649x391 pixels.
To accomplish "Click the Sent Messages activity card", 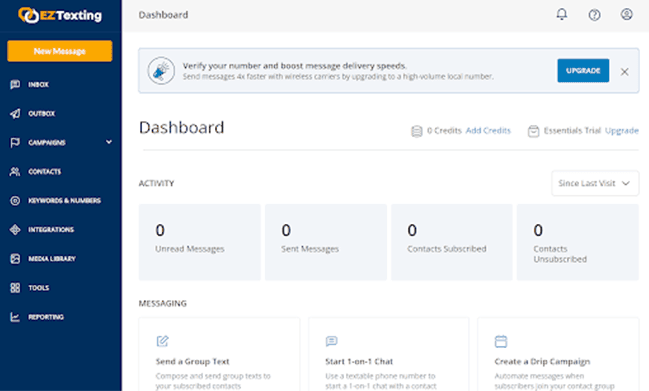I will [326, 242].
